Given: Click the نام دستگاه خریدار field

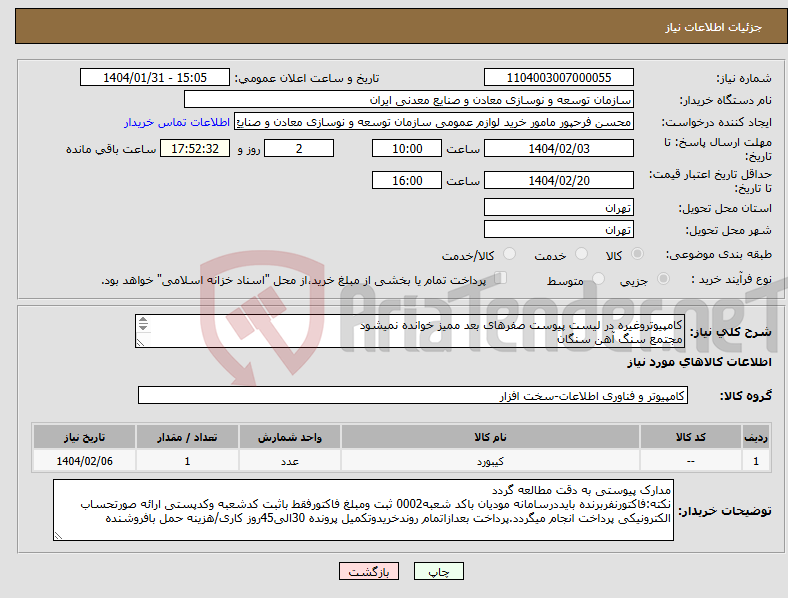Looking at the screenshot, I should (409, 99).
